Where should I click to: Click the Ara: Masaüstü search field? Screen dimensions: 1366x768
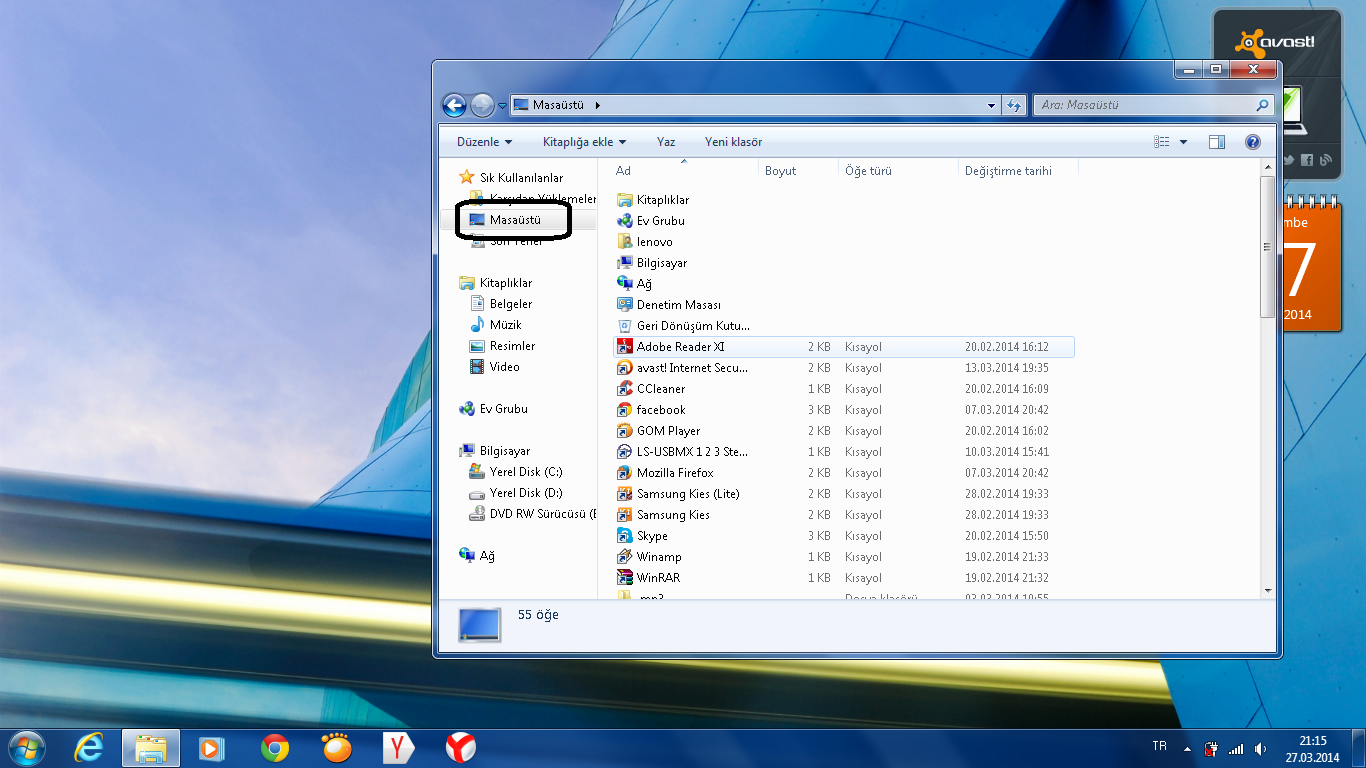point(1145,105)
